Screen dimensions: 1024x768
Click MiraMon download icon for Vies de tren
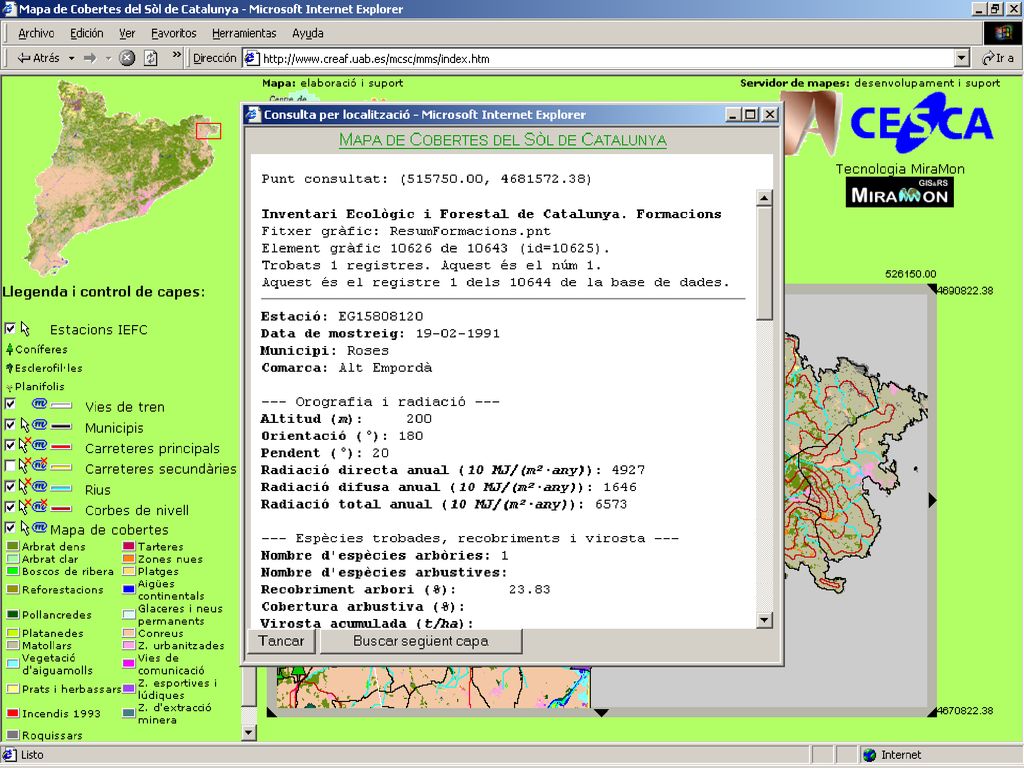click(x=40, y=404)
